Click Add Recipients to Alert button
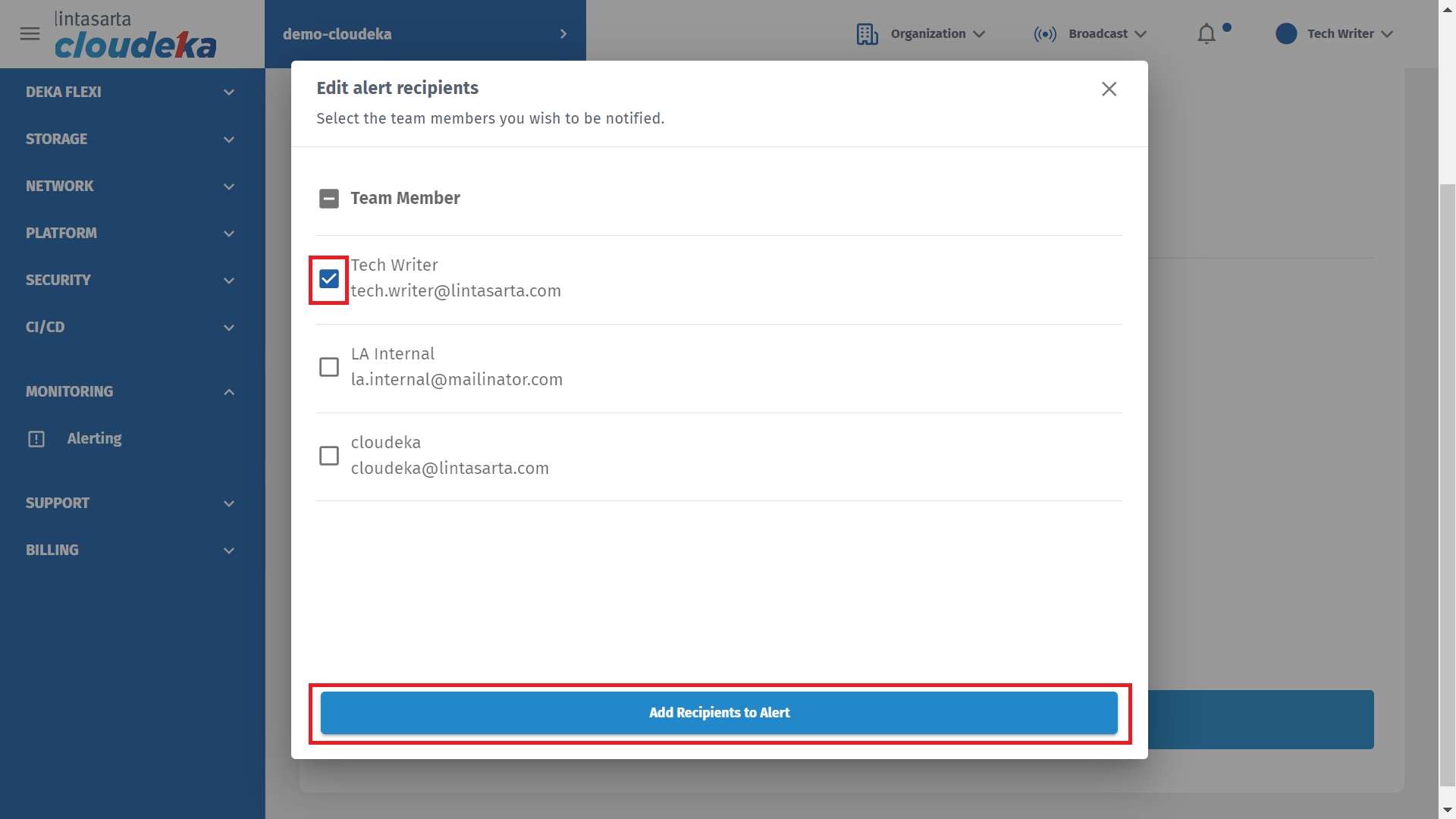The height and width of the screenshot is (819, 1456). click(718, 713)
